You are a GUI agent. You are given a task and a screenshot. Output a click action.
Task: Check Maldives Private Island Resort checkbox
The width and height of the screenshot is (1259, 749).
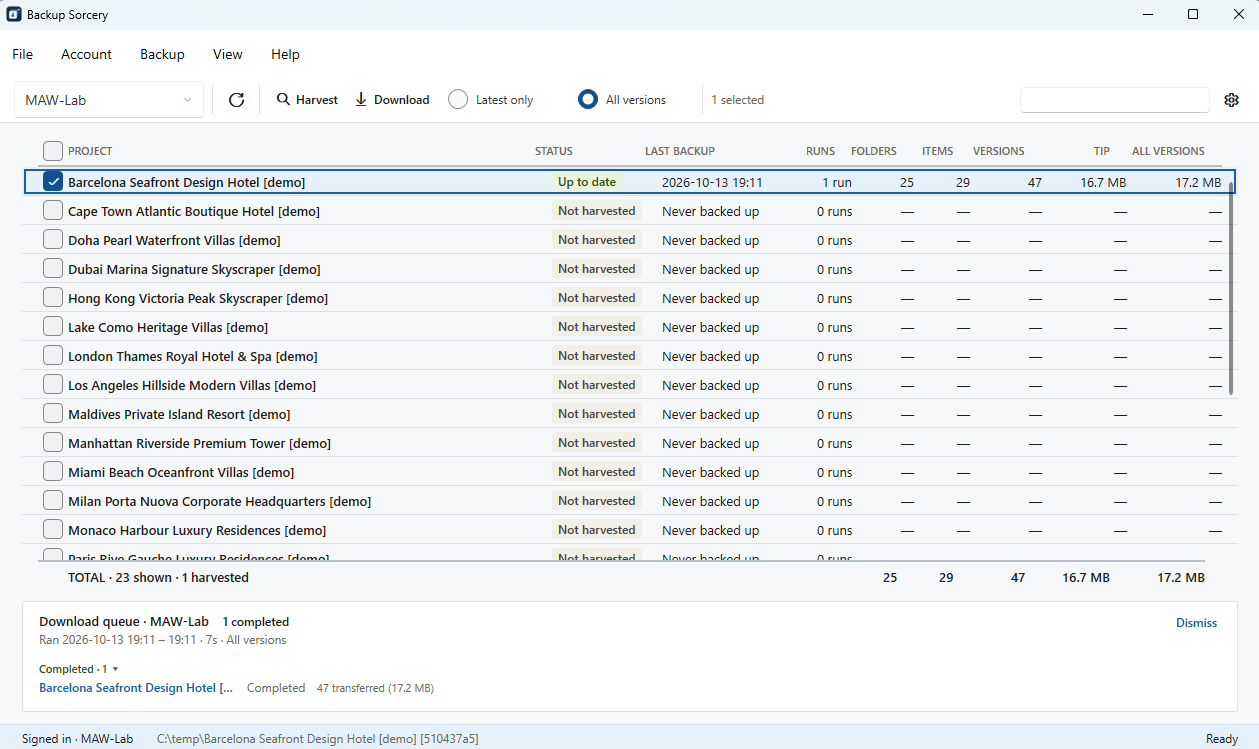click(53, 414)
